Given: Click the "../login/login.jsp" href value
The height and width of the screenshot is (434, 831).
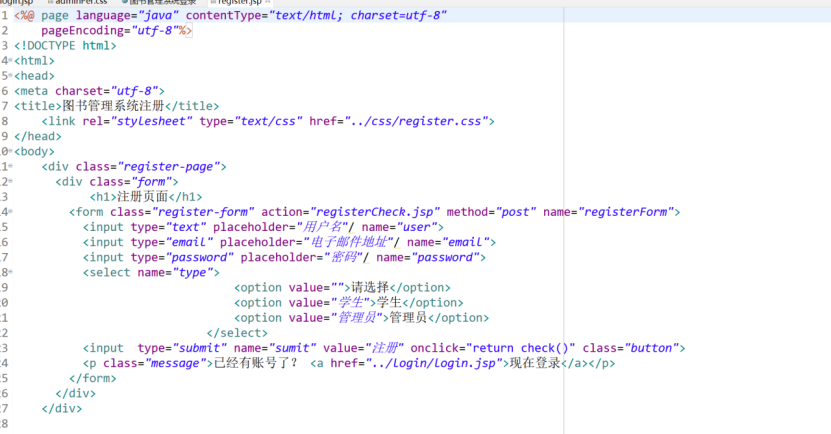Looking at the screenshot, I should click(x=434, y=363).
